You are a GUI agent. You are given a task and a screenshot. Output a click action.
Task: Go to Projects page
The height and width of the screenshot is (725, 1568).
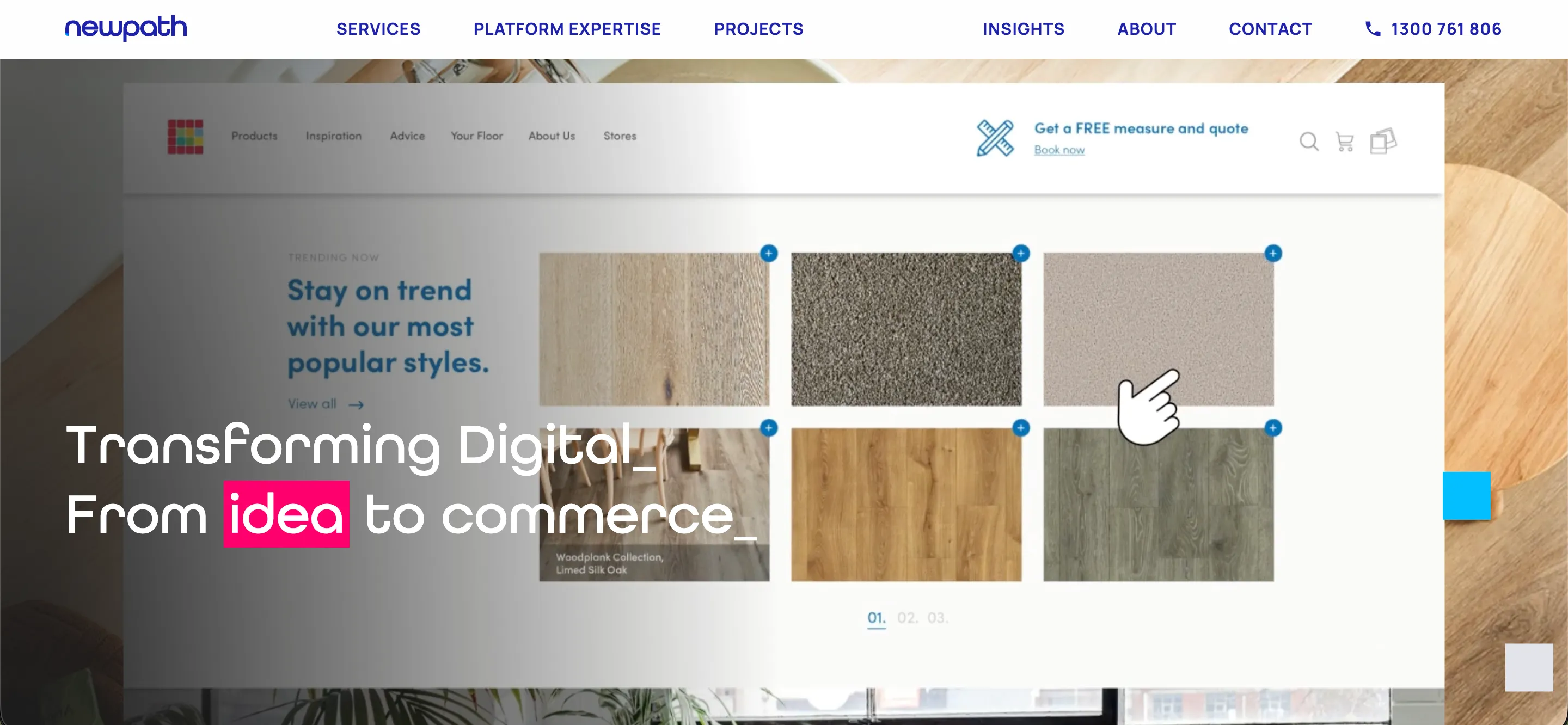click(x=758, y=29)
